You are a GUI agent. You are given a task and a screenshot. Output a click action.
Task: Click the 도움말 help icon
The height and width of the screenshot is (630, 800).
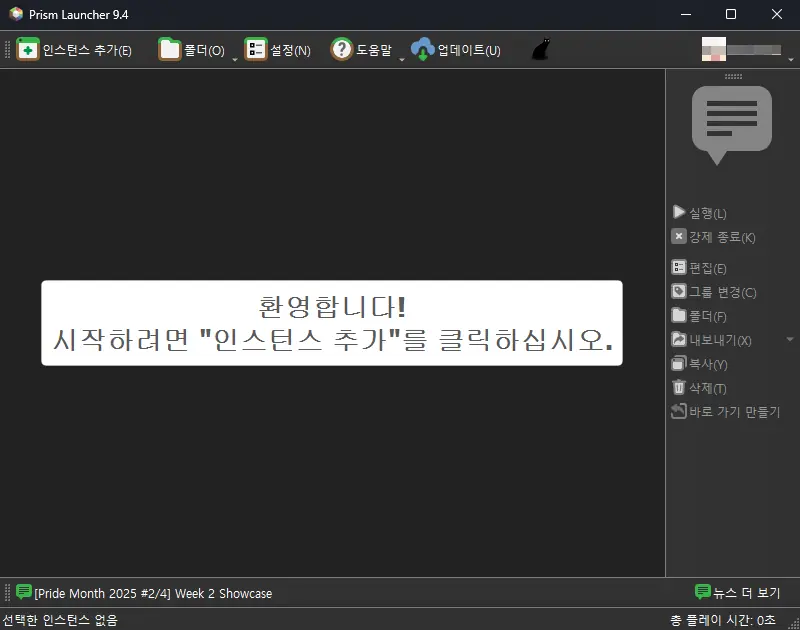click(x=341, y=49)
